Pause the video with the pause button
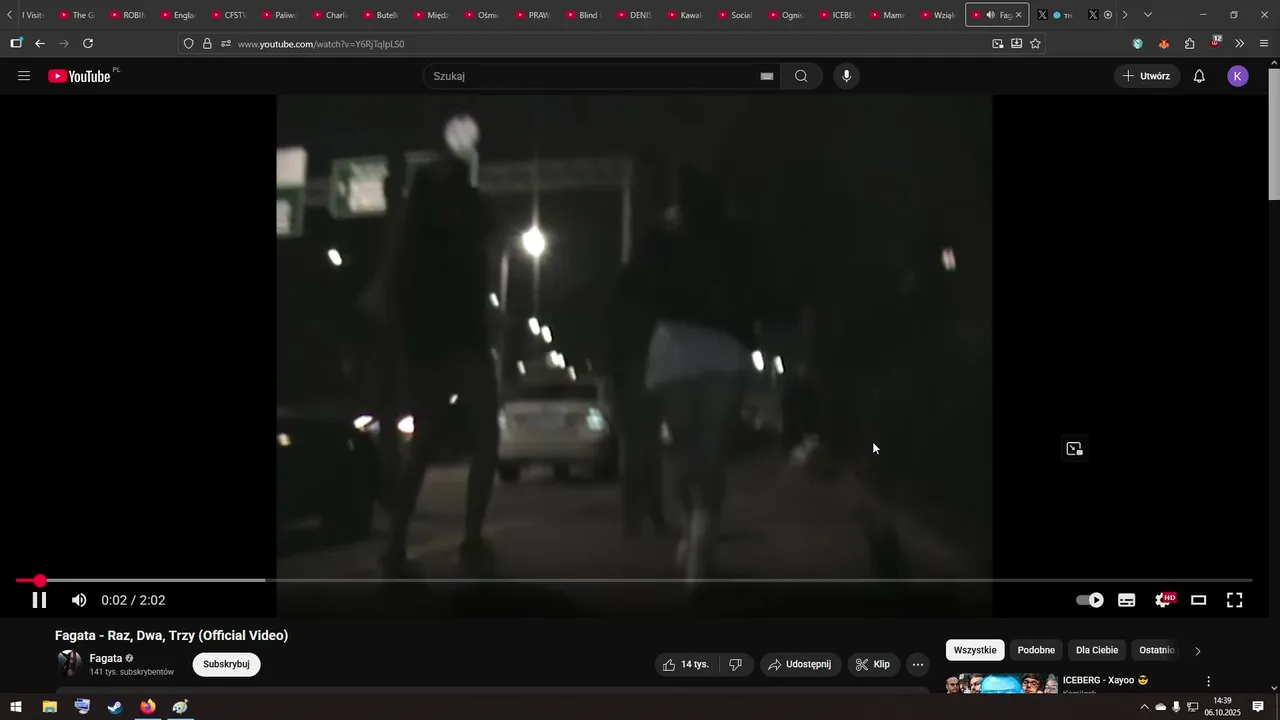Image resolution: width=1280 pixels, height=720 pixels. [x=39, y=600]
